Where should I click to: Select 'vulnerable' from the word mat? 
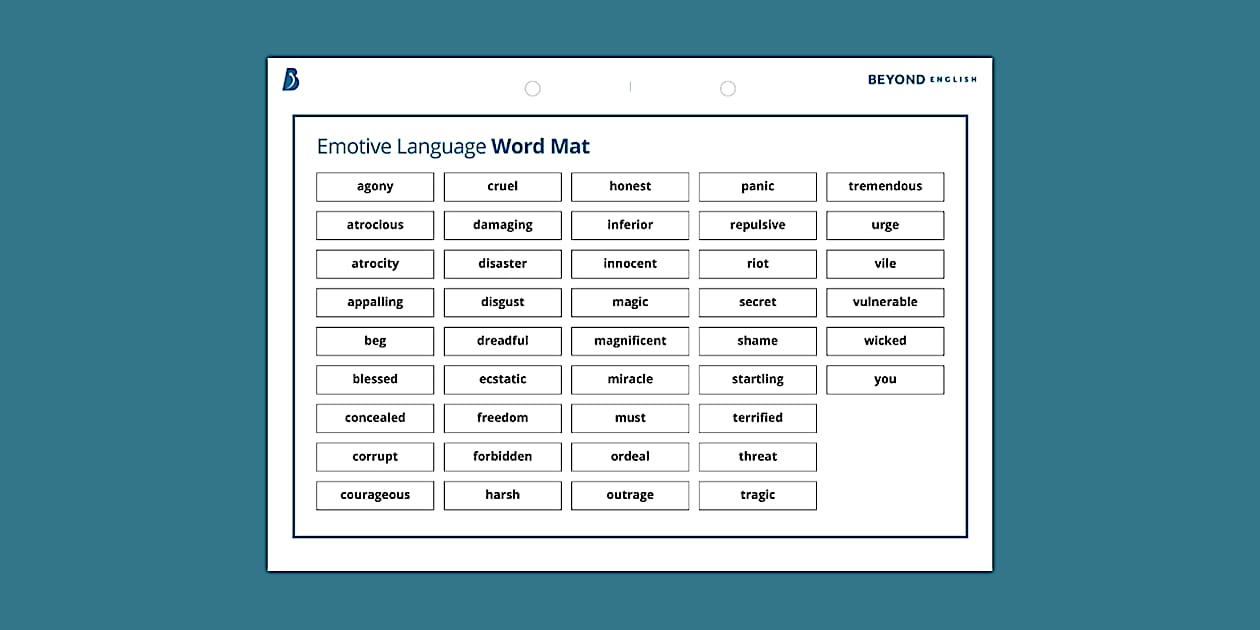pos(885,302)
